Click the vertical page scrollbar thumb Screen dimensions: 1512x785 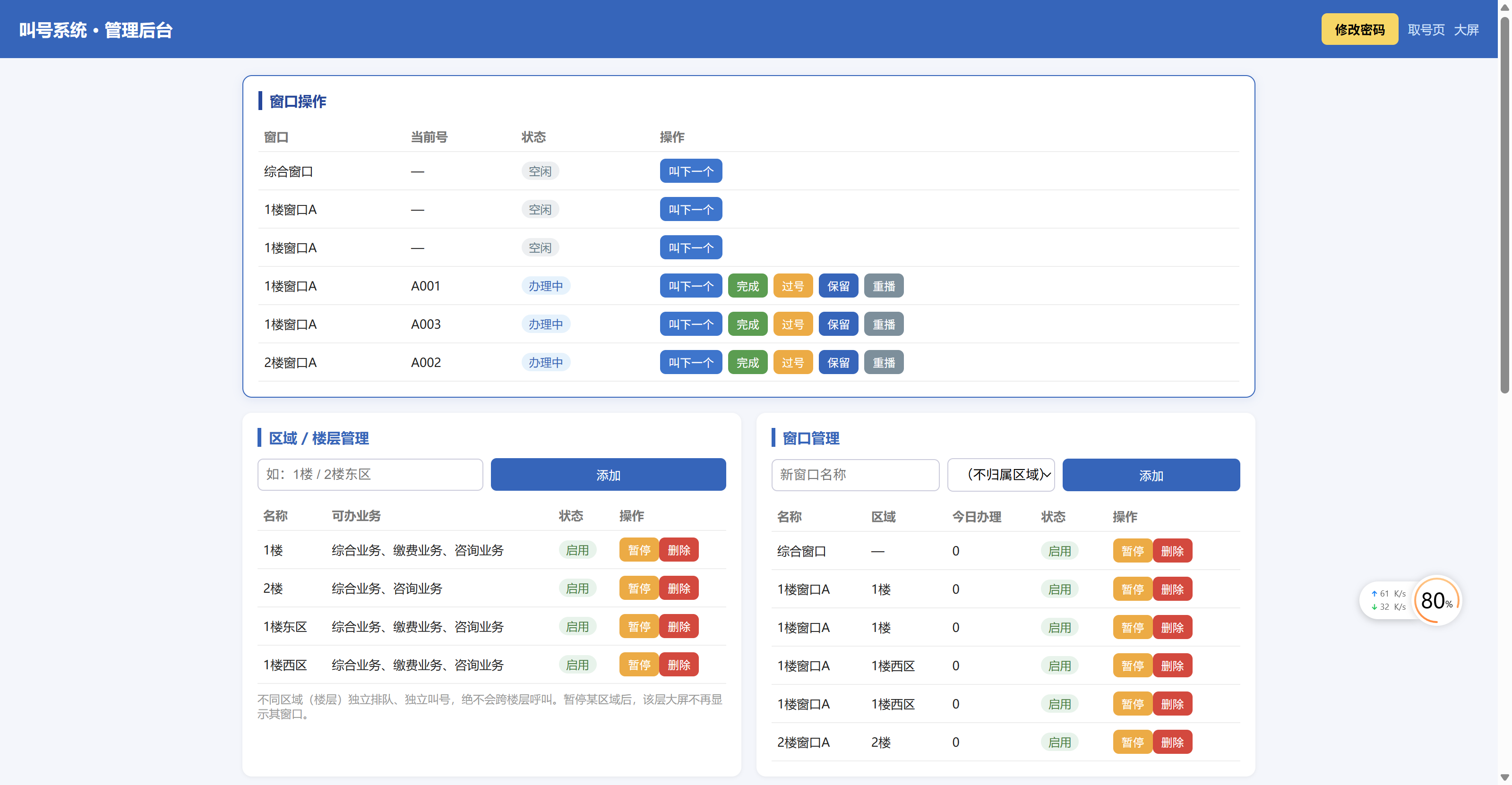click(1504, 205)
